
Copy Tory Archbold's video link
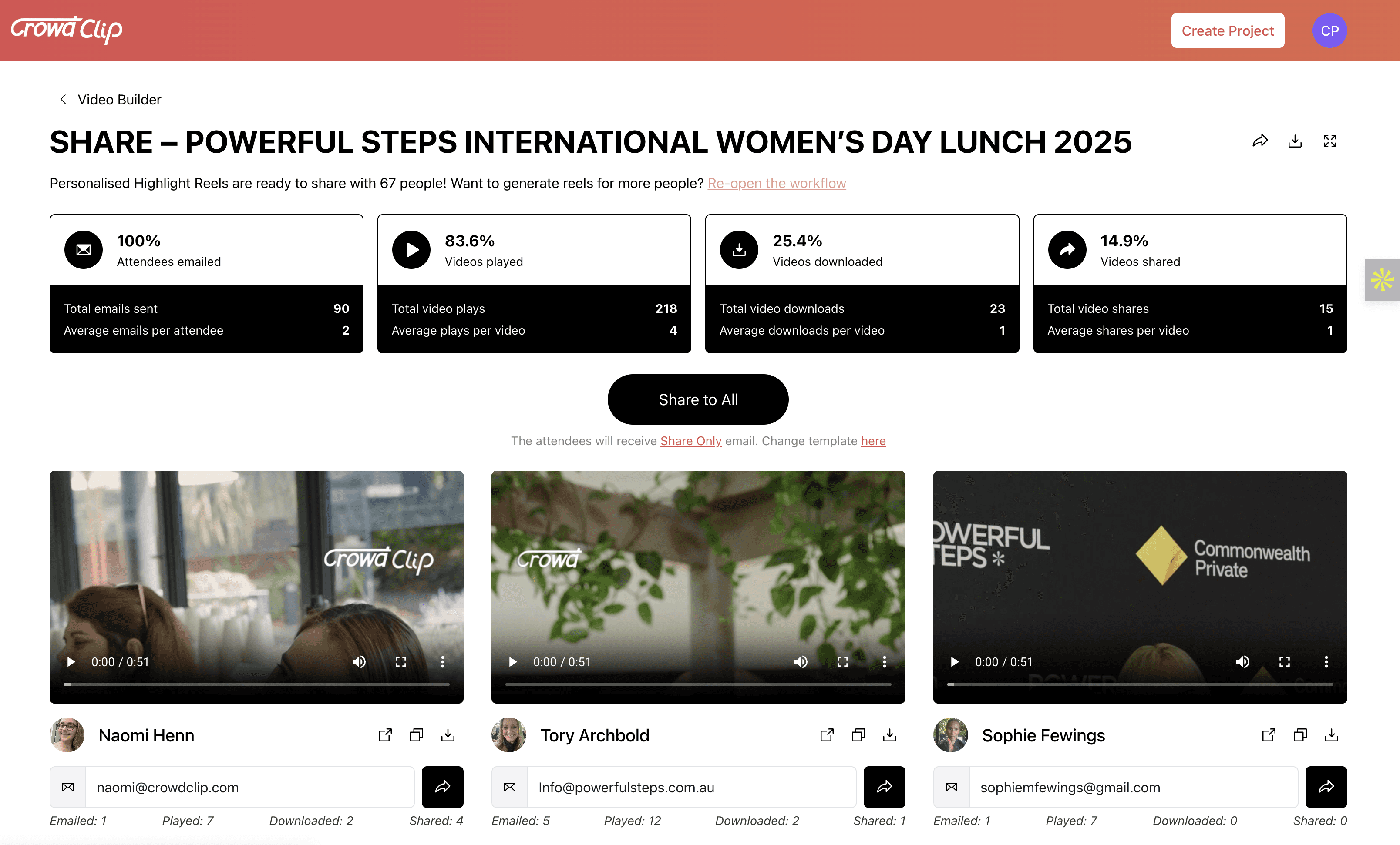coord(858,735)
